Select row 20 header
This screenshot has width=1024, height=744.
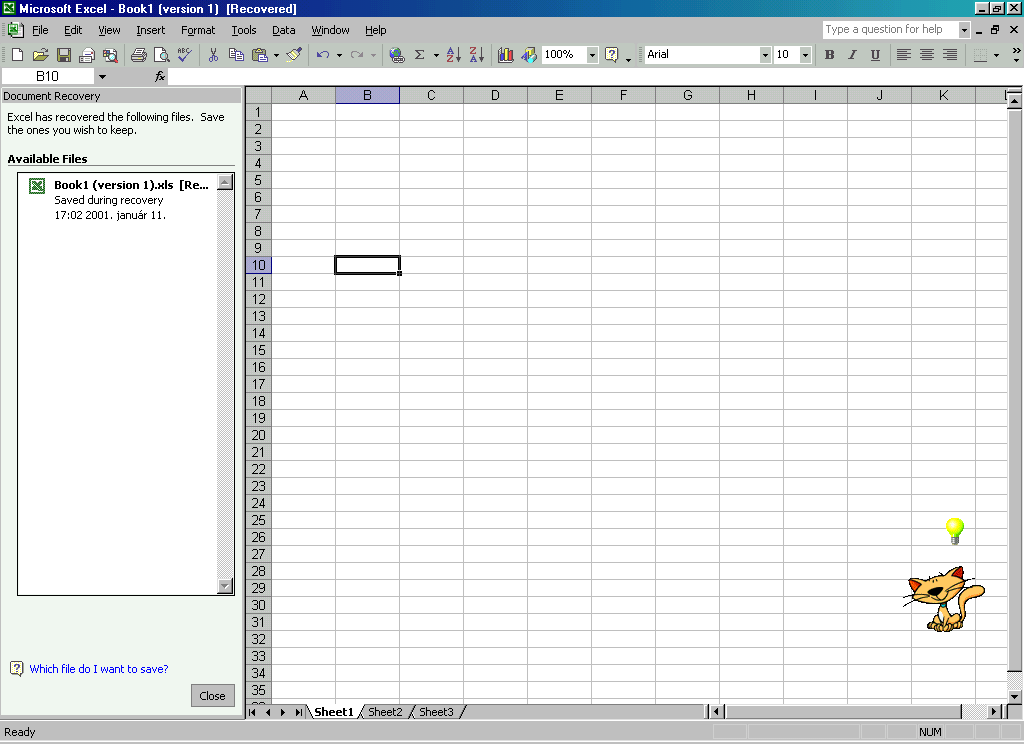(x=259, y=435)
